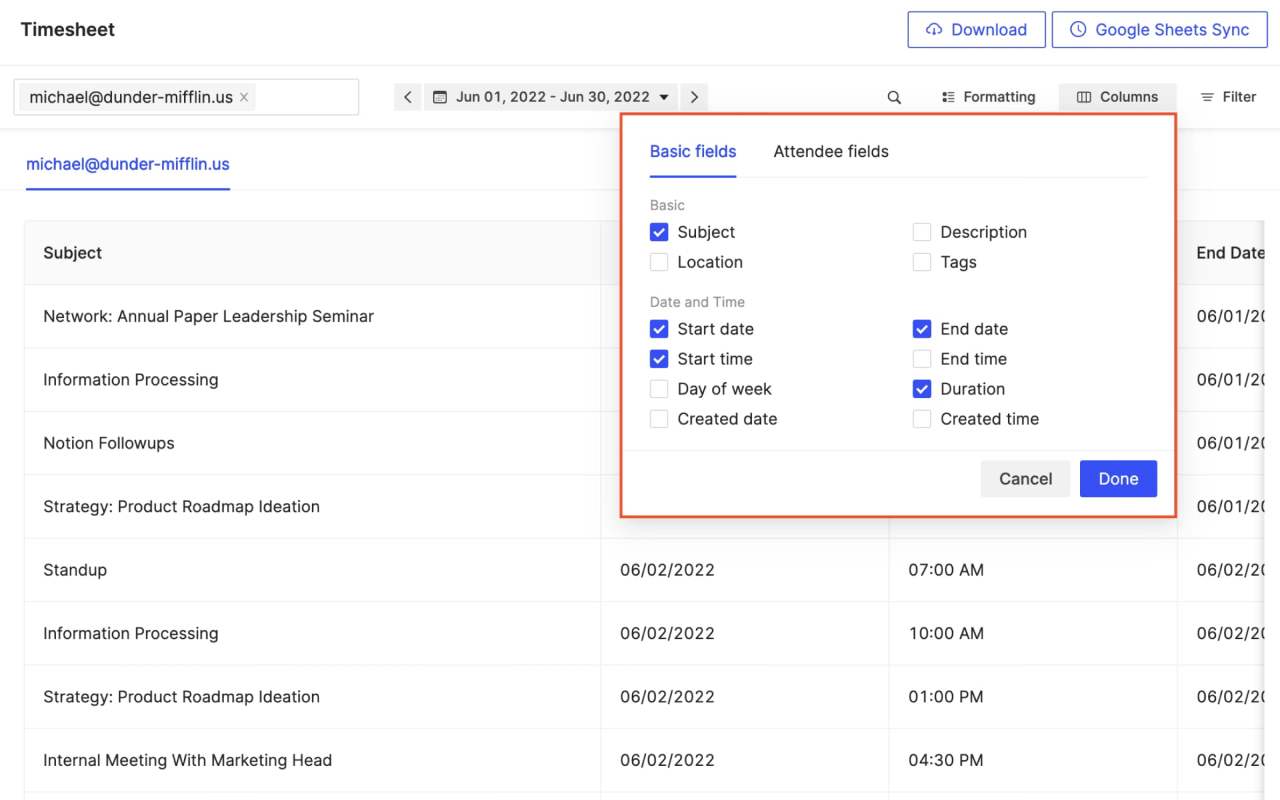Go to next date range arrow
The image size is (1280, 800).
click(694, 97)
